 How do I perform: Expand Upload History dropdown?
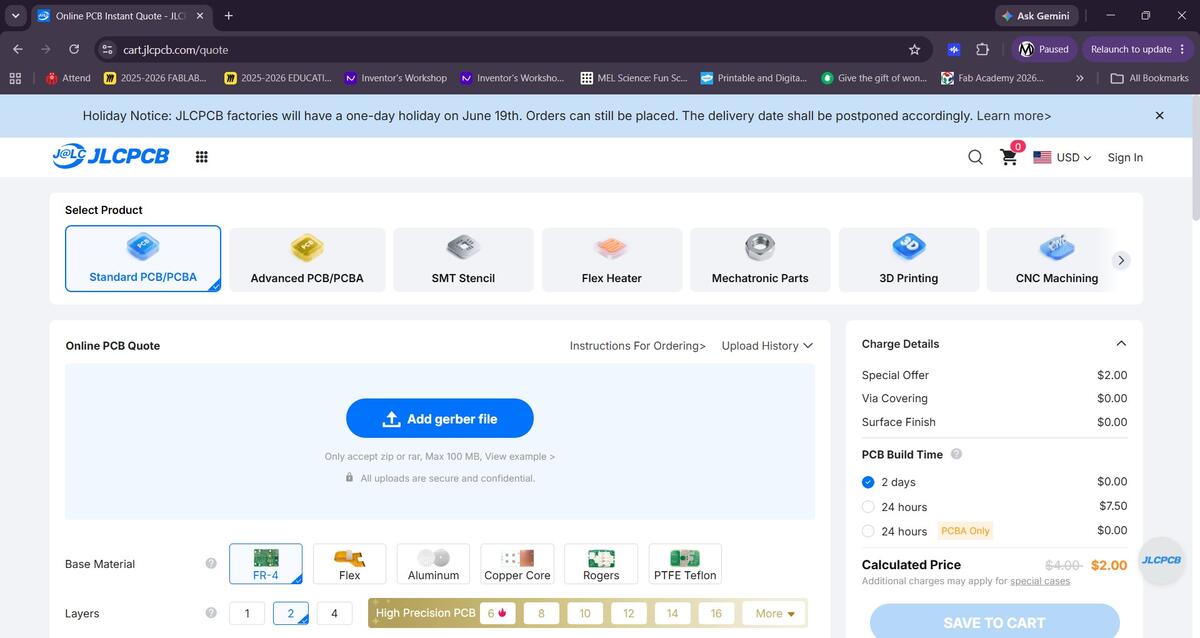[767, 346]
